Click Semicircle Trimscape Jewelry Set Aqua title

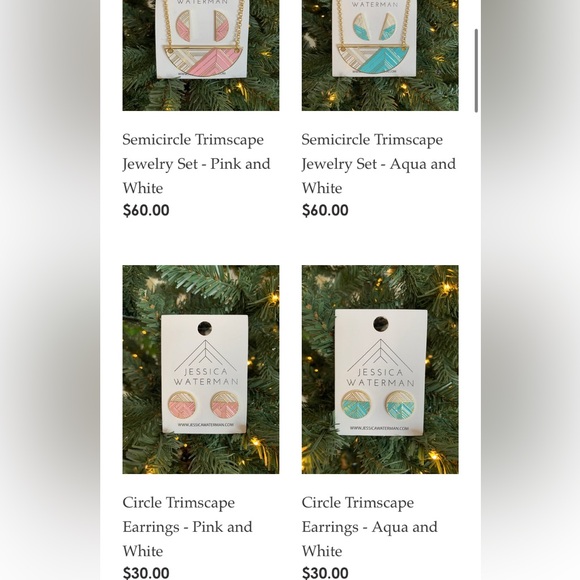click(x=379, y=163)
